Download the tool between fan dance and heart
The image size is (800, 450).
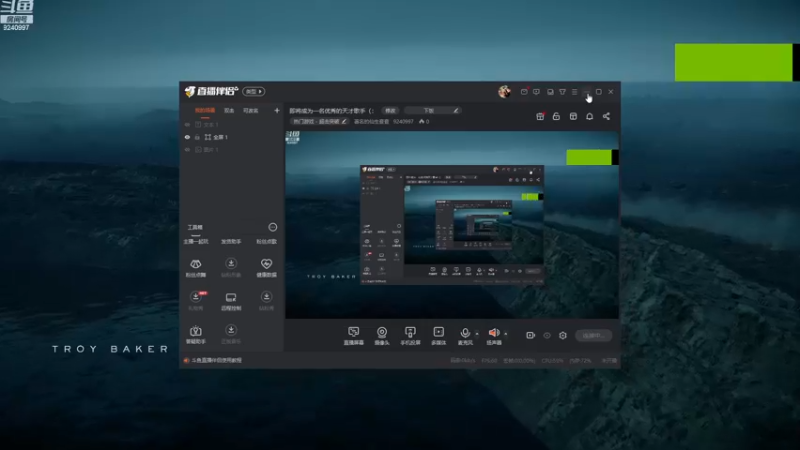[x=231, y=267]
